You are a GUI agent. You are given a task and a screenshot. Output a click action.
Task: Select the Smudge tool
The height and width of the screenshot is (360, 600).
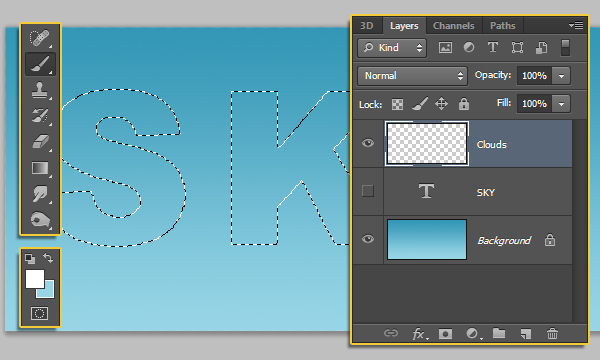click(x=40, y=194)
